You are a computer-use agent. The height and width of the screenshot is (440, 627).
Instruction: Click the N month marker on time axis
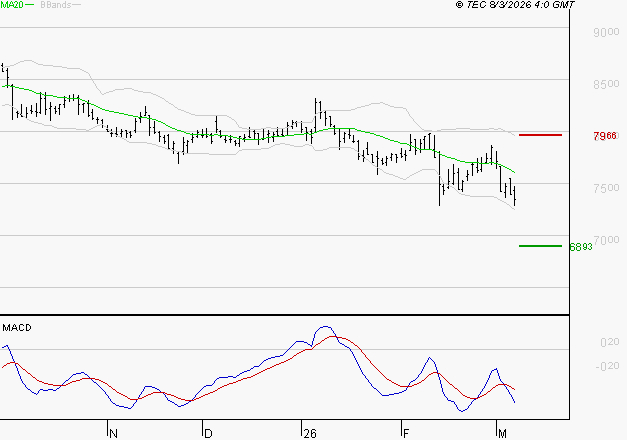pyautogui.click(x=113, y=433)
